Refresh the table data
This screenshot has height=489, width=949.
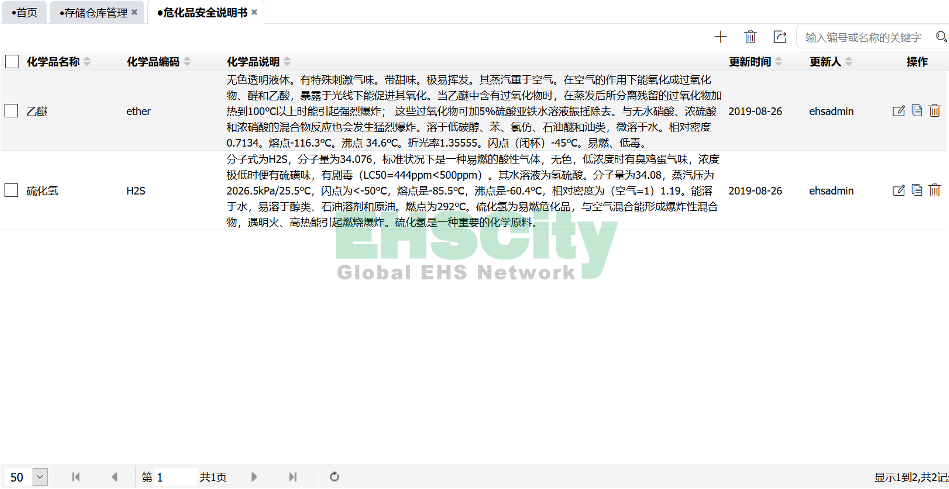334,477
